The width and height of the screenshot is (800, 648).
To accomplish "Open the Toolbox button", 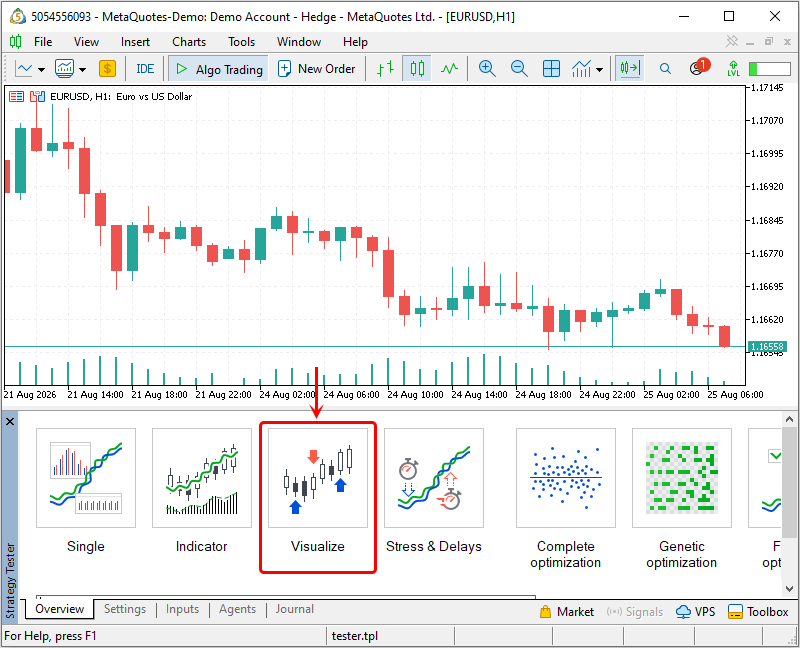I will click(x=758, y=611).
